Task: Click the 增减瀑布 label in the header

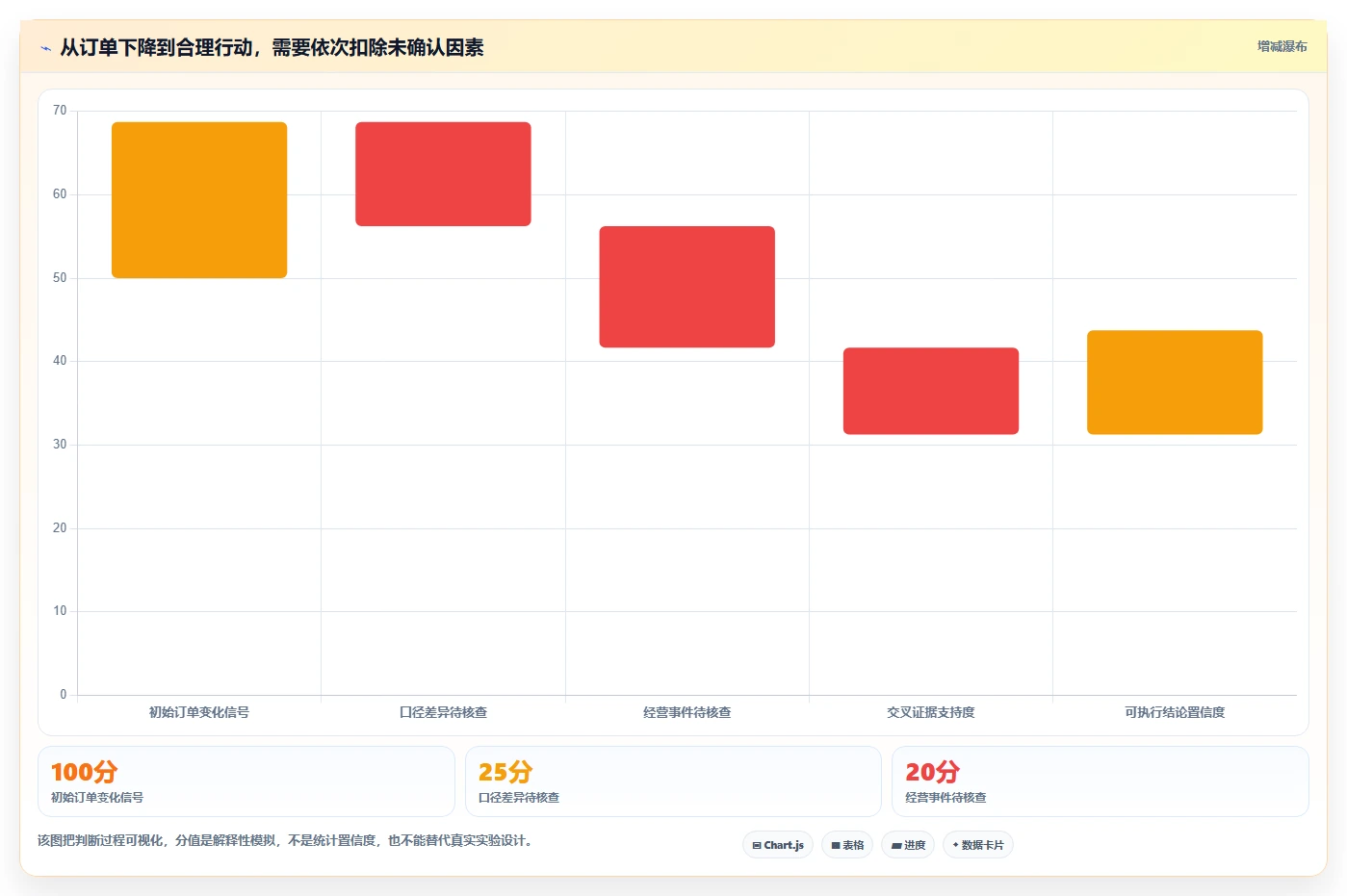Action: coord(1282,46)
